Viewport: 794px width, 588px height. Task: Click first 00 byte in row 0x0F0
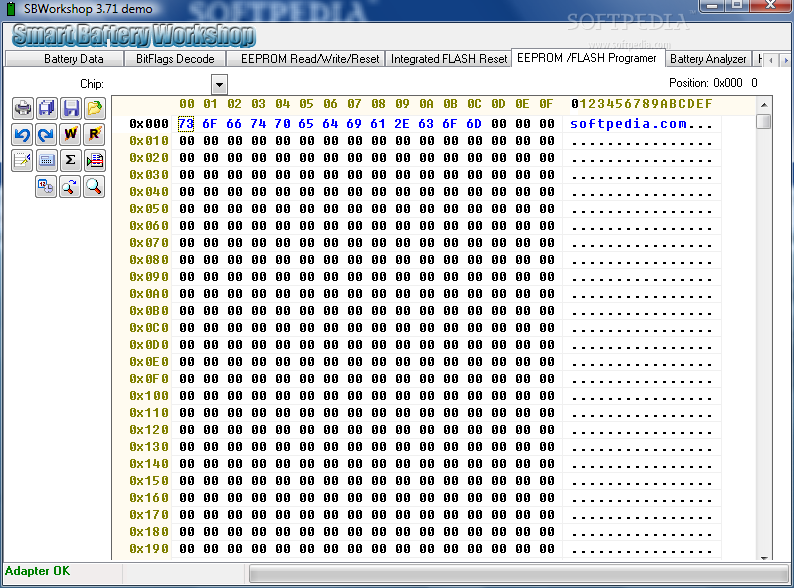pos(186,379)
